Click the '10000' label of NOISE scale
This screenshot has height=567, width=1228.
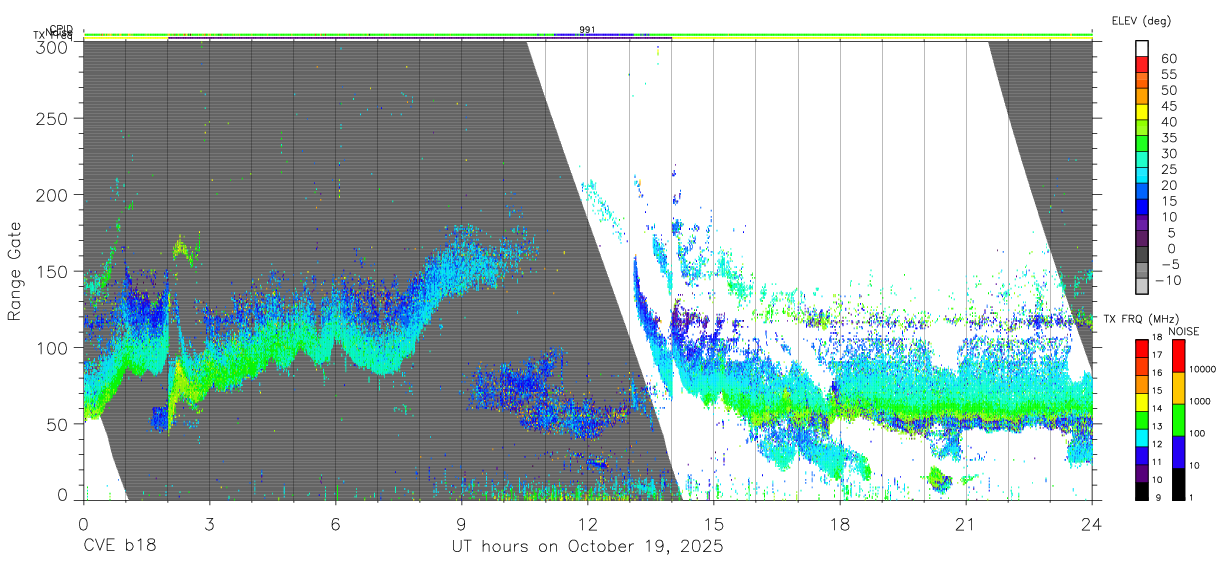pyautogui.click(x=1204, y=370)
